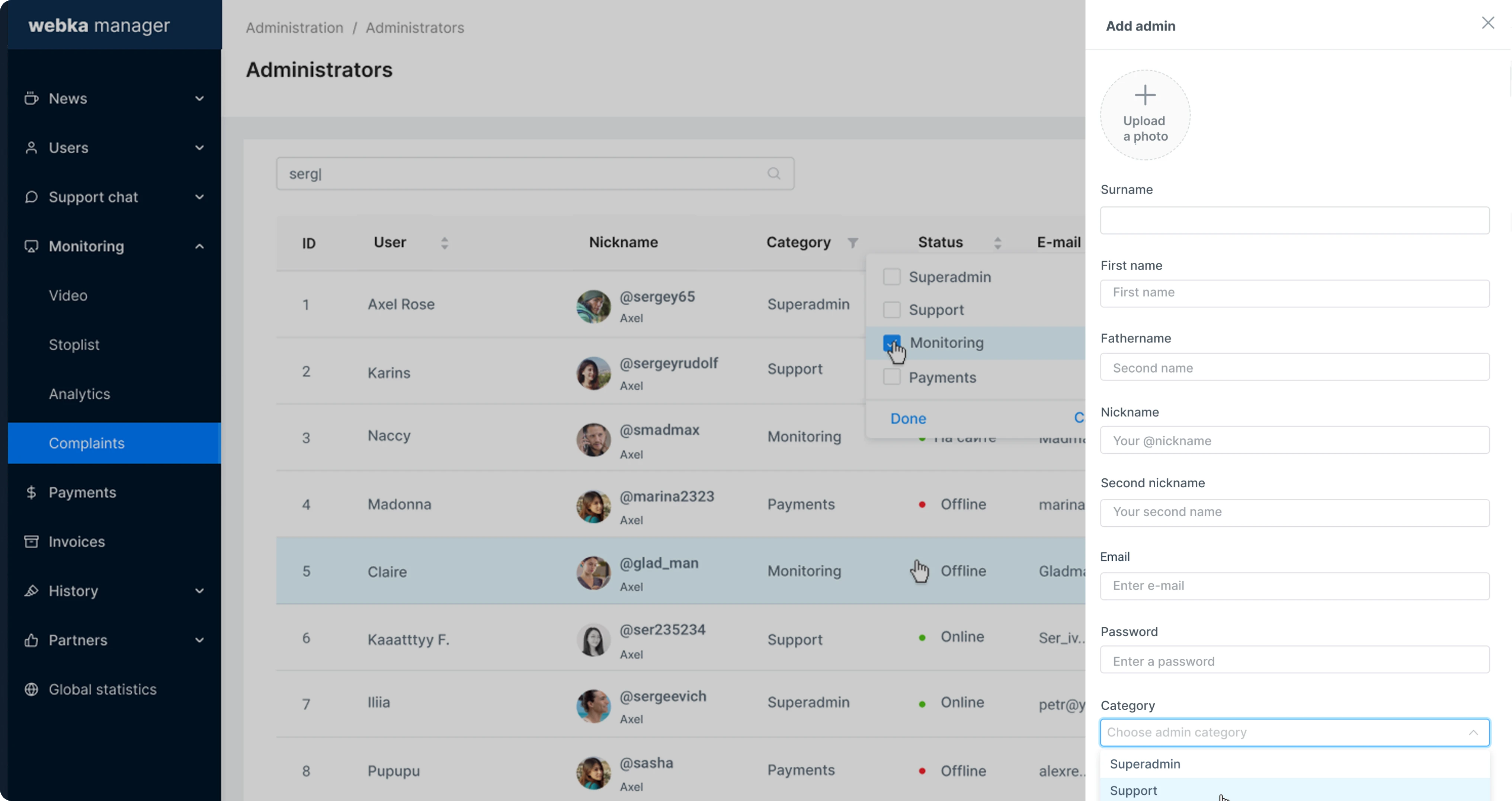Open Karins' avatar picture

coord(593,373)
